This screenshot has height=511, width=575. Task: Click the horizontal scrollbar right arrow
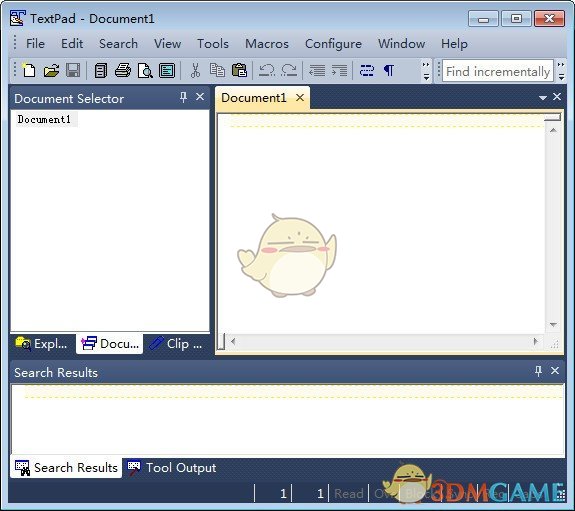tap(536, 342)
